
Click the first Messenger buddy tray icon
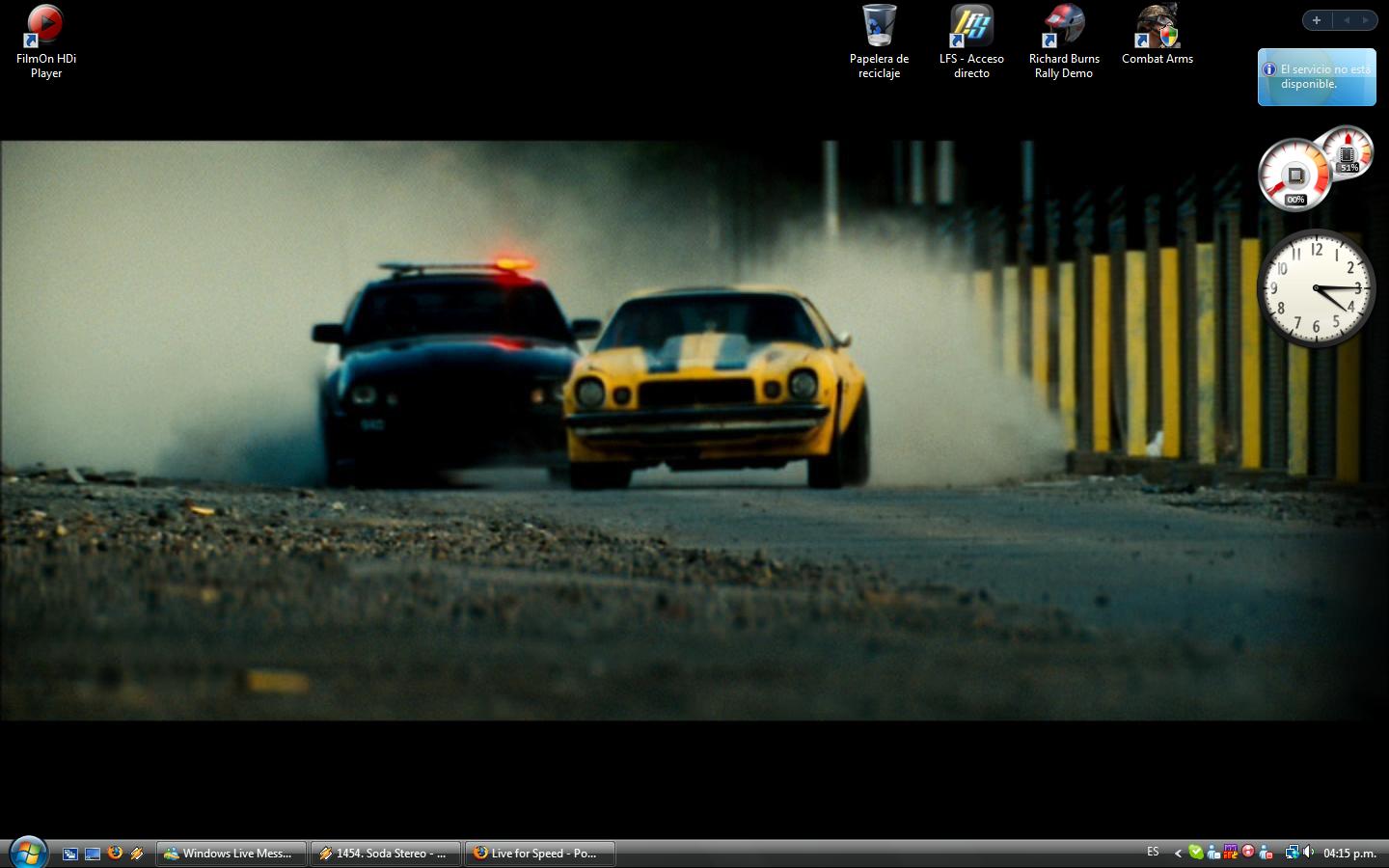point(1213,853)
